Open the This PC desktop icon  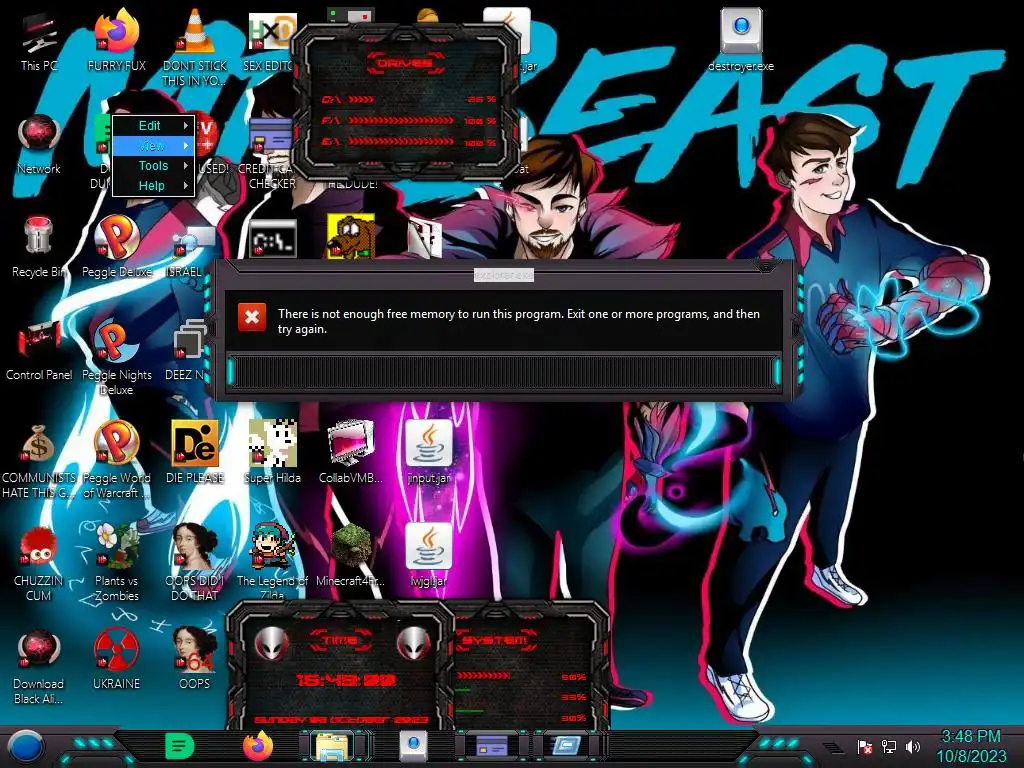tap(39, 40)
